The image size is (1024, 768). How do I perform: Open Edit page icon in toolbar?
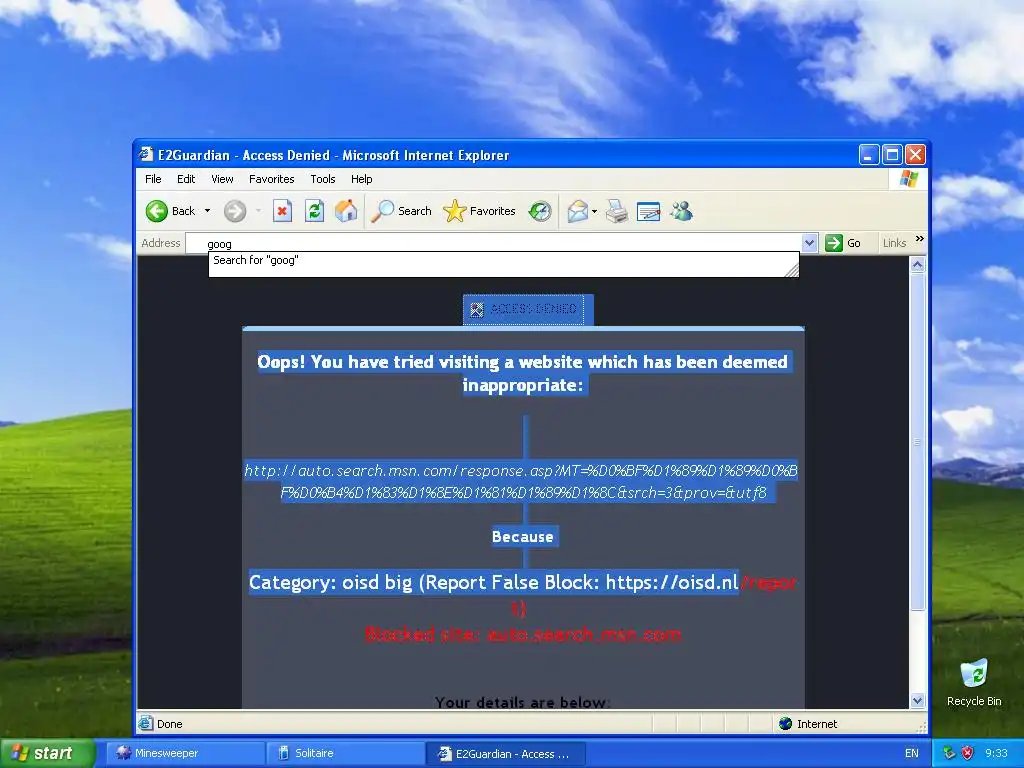click(x=648, y=211)
